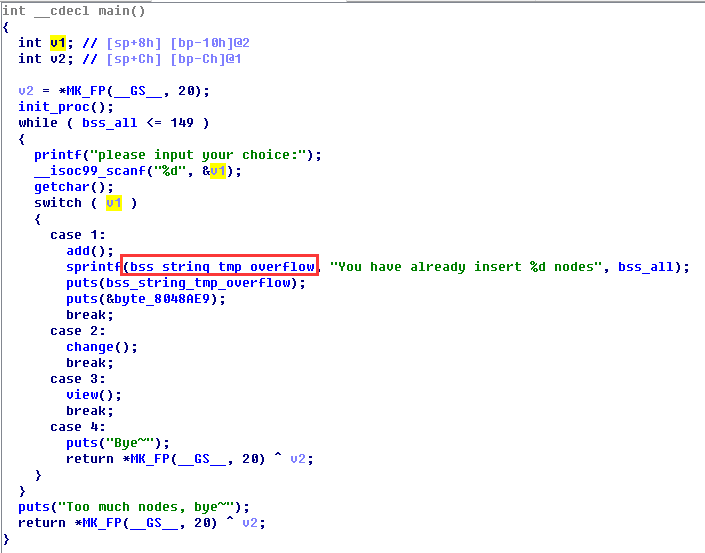This screenshot has width=705, height=553.
Task: Click bss_string_tmp_overflow inside the puts call
Action: point(198,283)
